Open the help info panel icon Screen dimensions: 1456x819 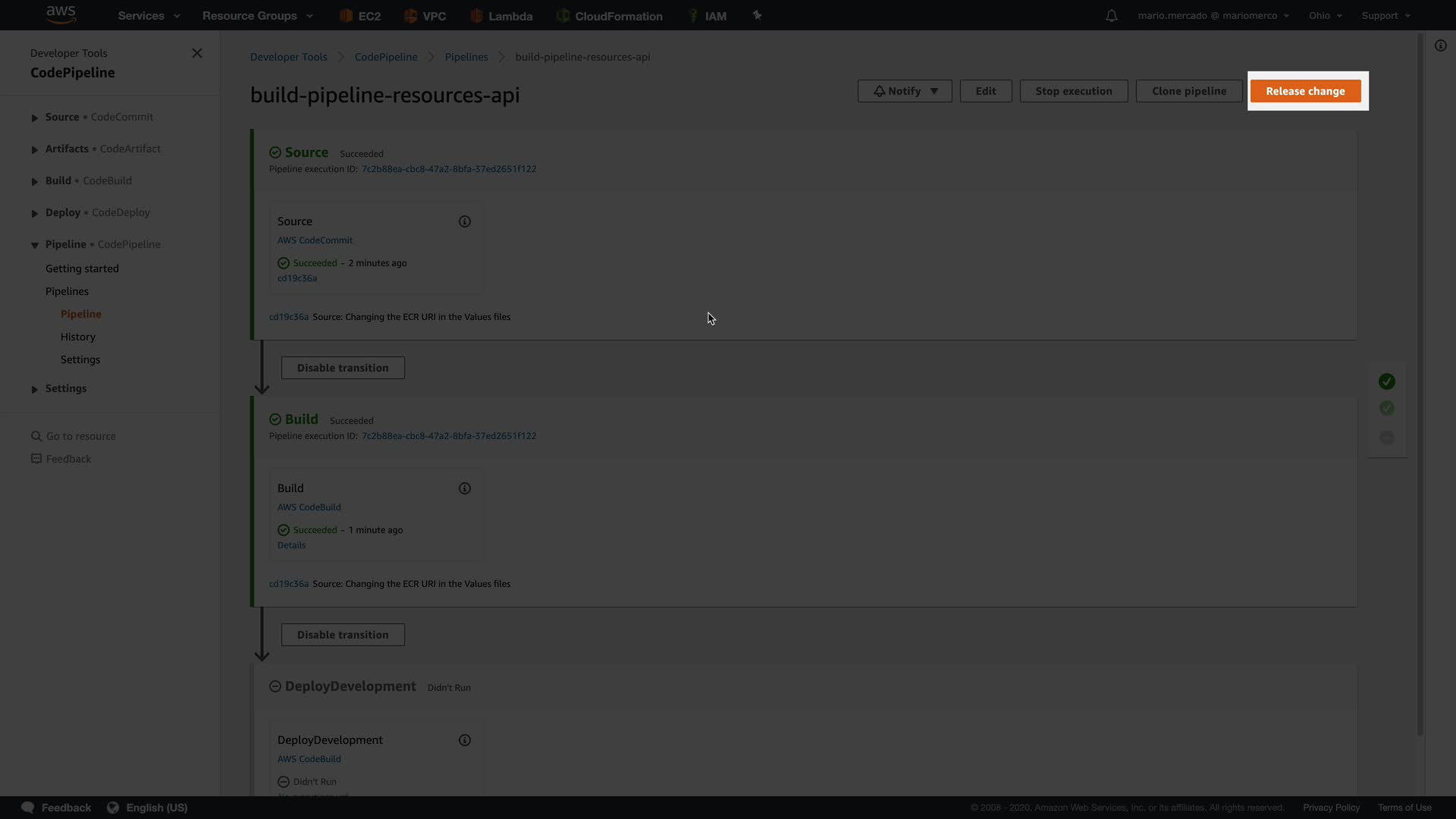[1440, 46]
